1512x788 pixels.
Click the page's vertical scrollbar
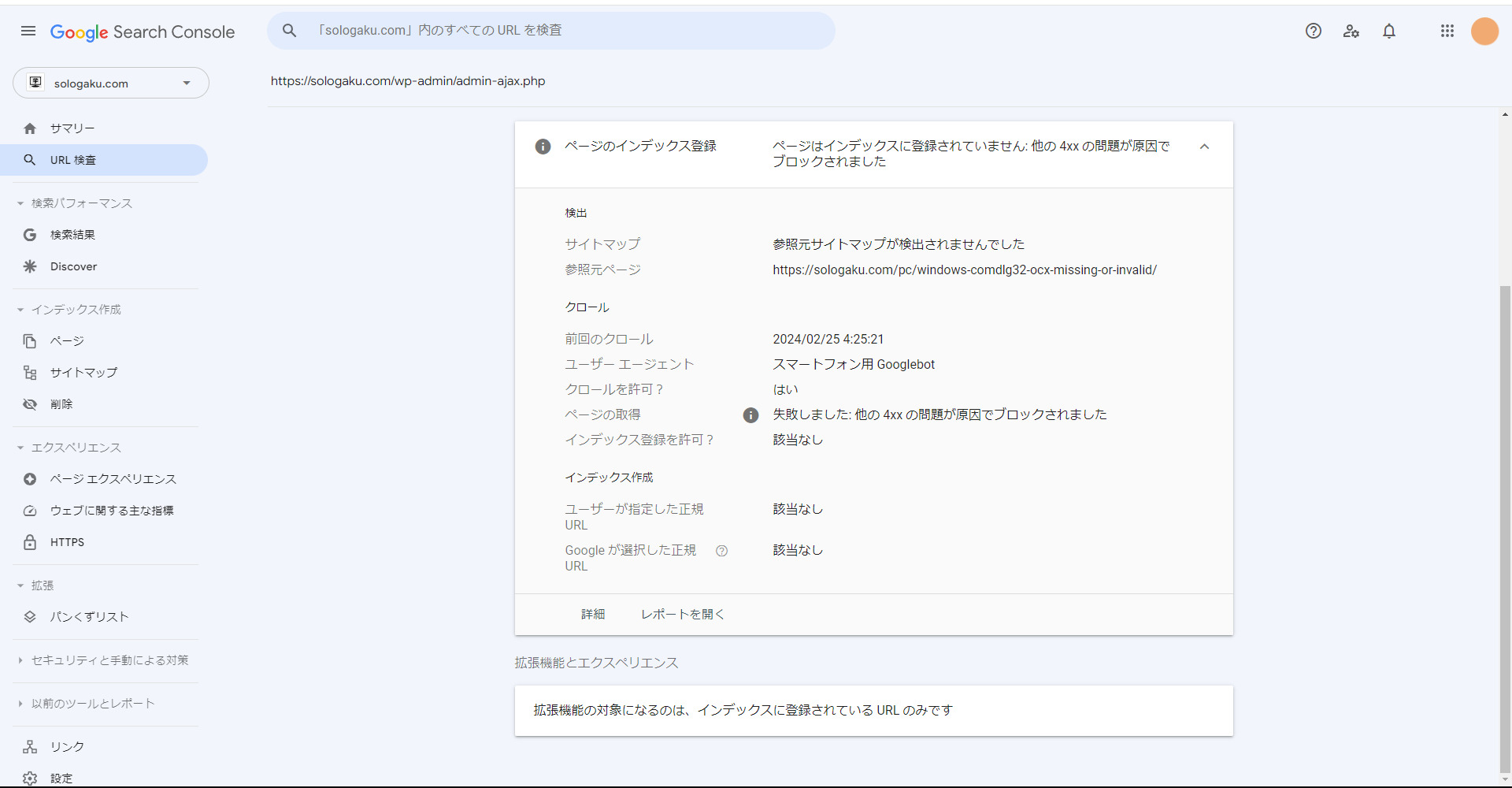point(1505,473)
